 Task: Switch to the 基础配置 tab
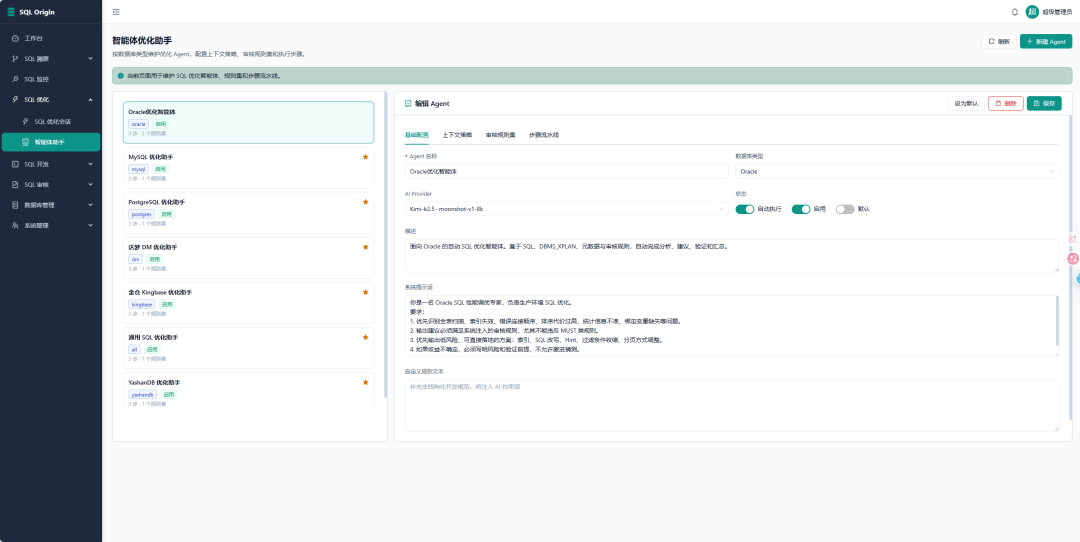pyautogui.click(x=417, y=135)
